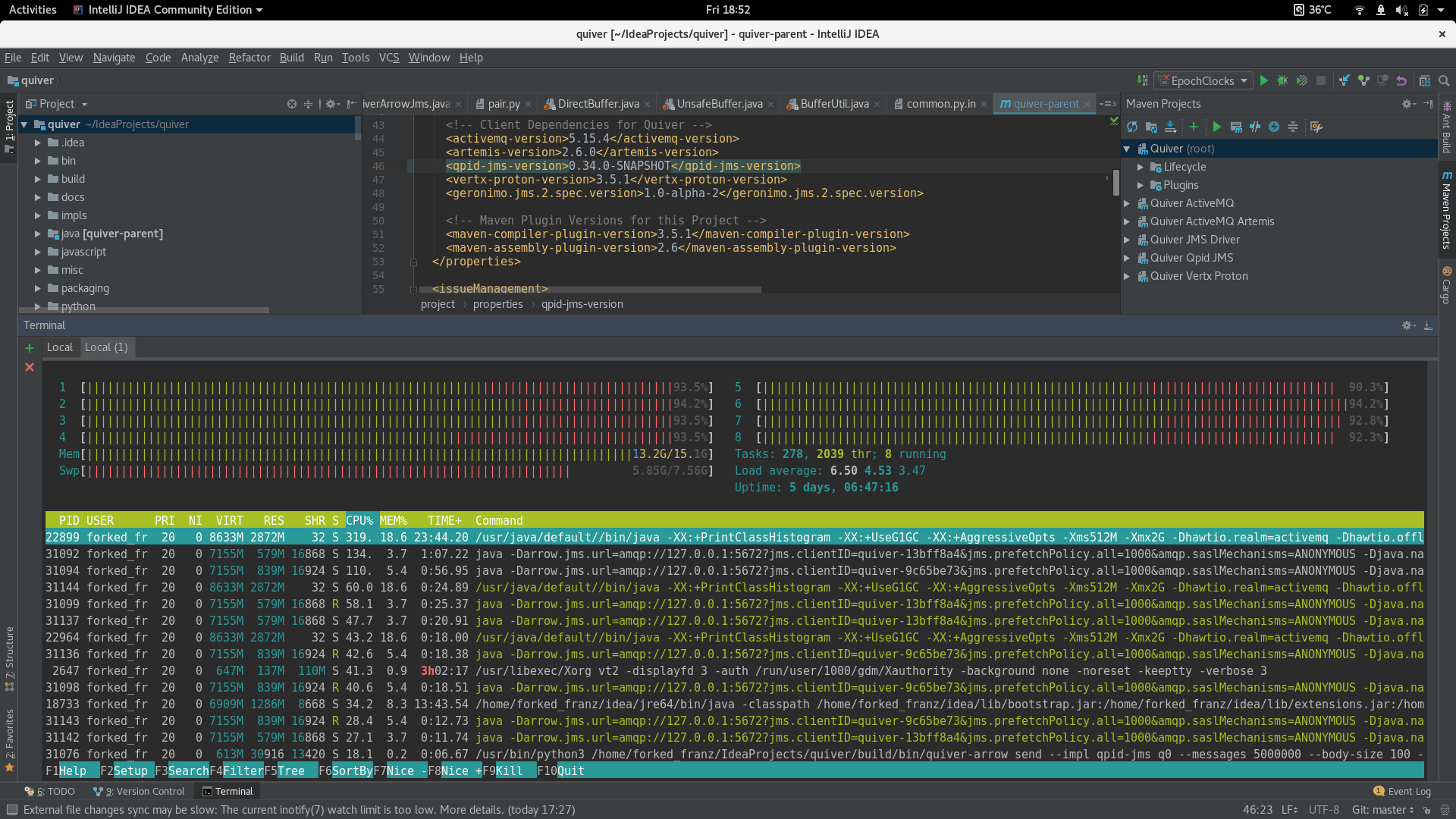The width and height of the screenshot is (1456, 819).
Task: Update project from VCS
Action: click(1345, 80)
